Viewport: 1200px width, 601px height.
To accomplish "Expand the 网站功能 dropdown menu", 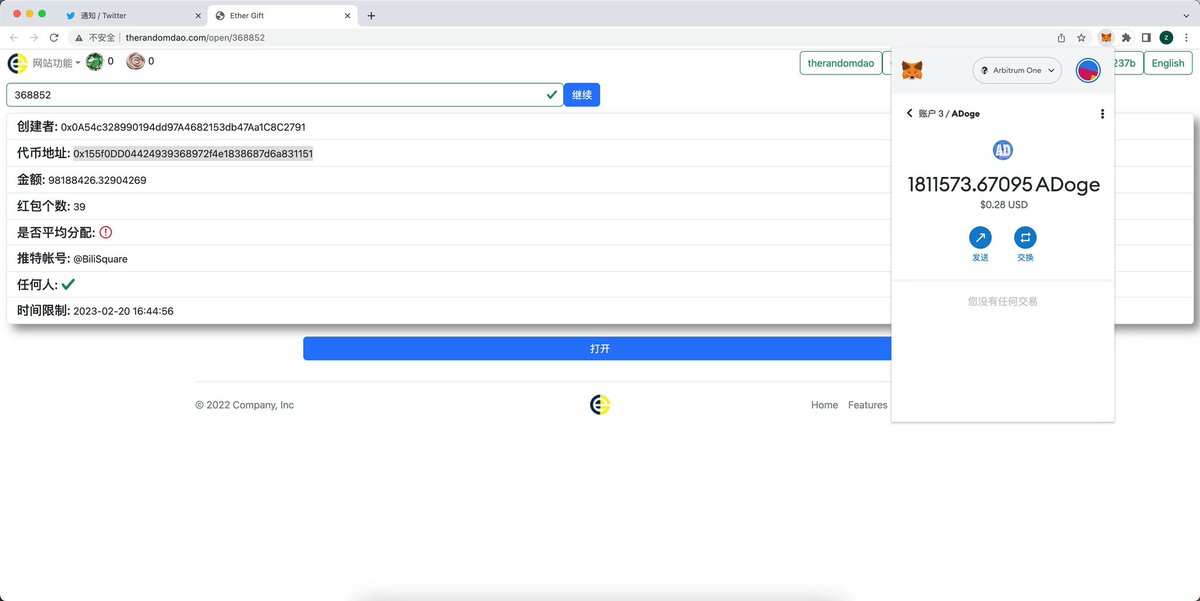I will pyautogui.click(x=56, y=63).
